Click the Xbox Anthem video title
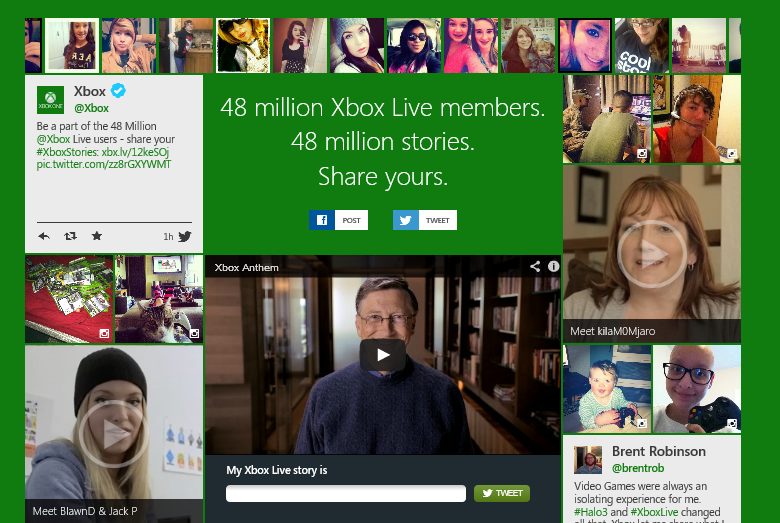The height and width of the screenshot is (523, 780). 246,267
